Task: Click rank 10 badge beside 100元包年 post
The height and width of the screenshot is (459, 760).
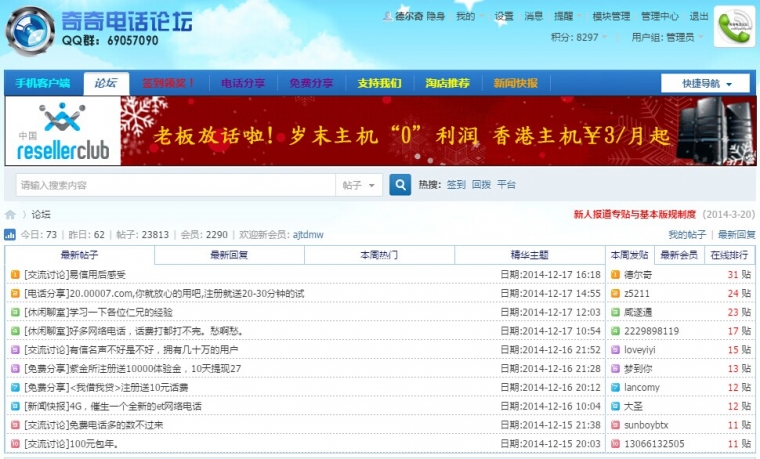Action: [15, 444]
